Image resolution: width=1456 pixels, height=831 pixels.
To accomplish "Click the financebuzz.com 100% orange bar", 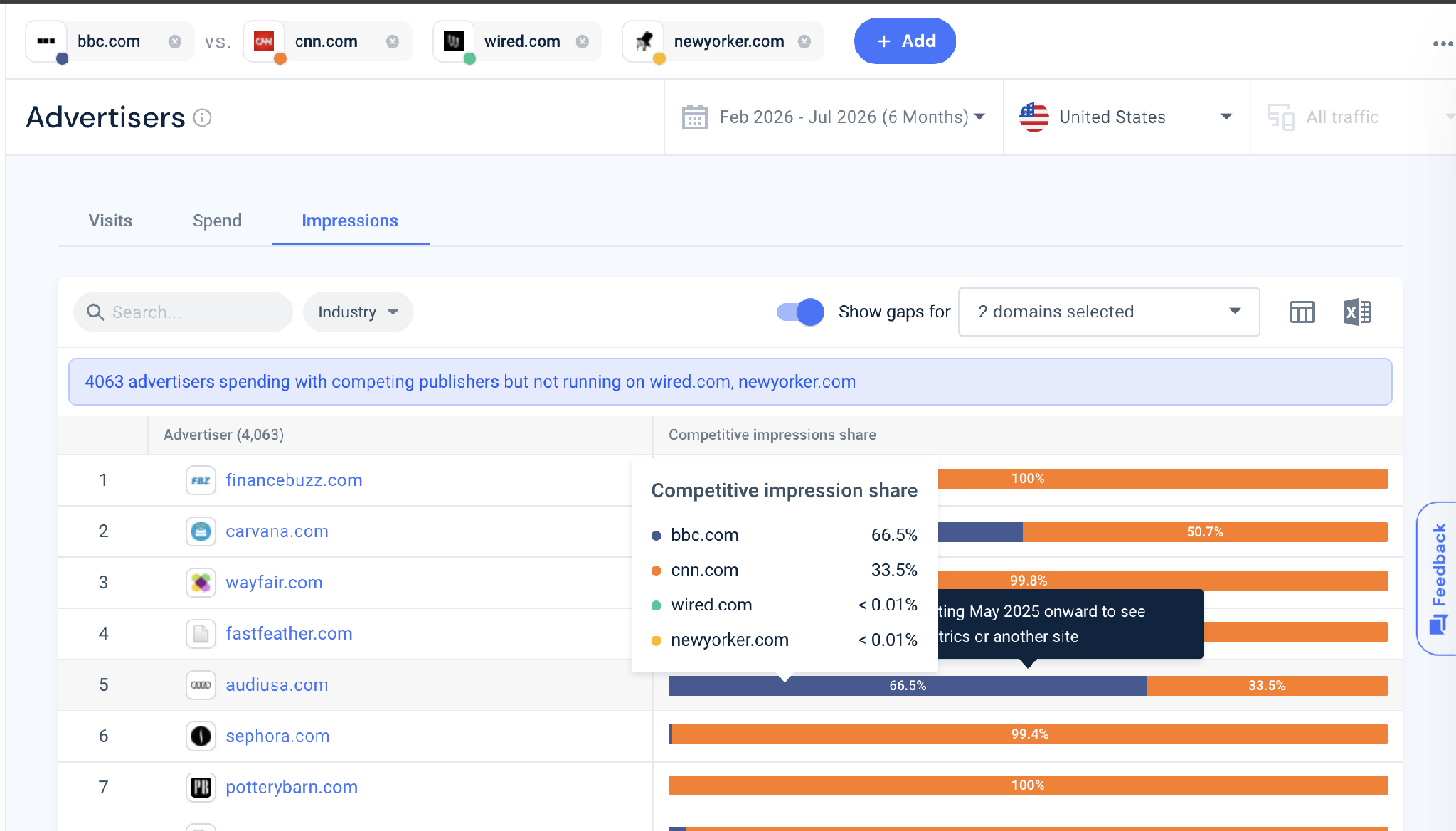I will [x=1163, y=479].
